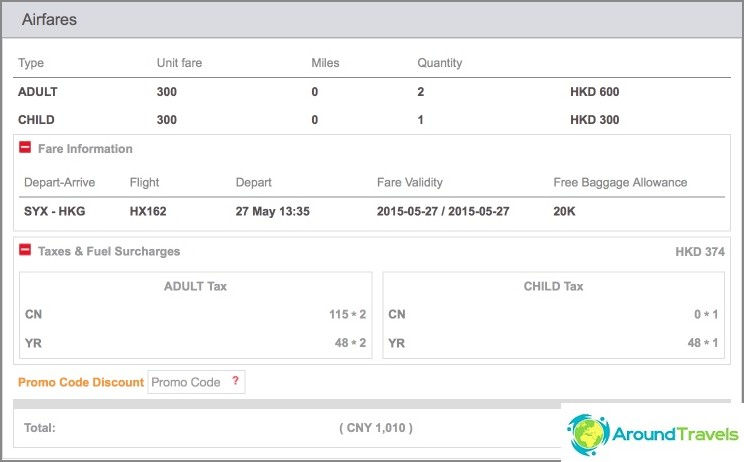Screen dimensions: 744x462
Task: Click the Unit fare column header
Action: (x=179, y=63)
